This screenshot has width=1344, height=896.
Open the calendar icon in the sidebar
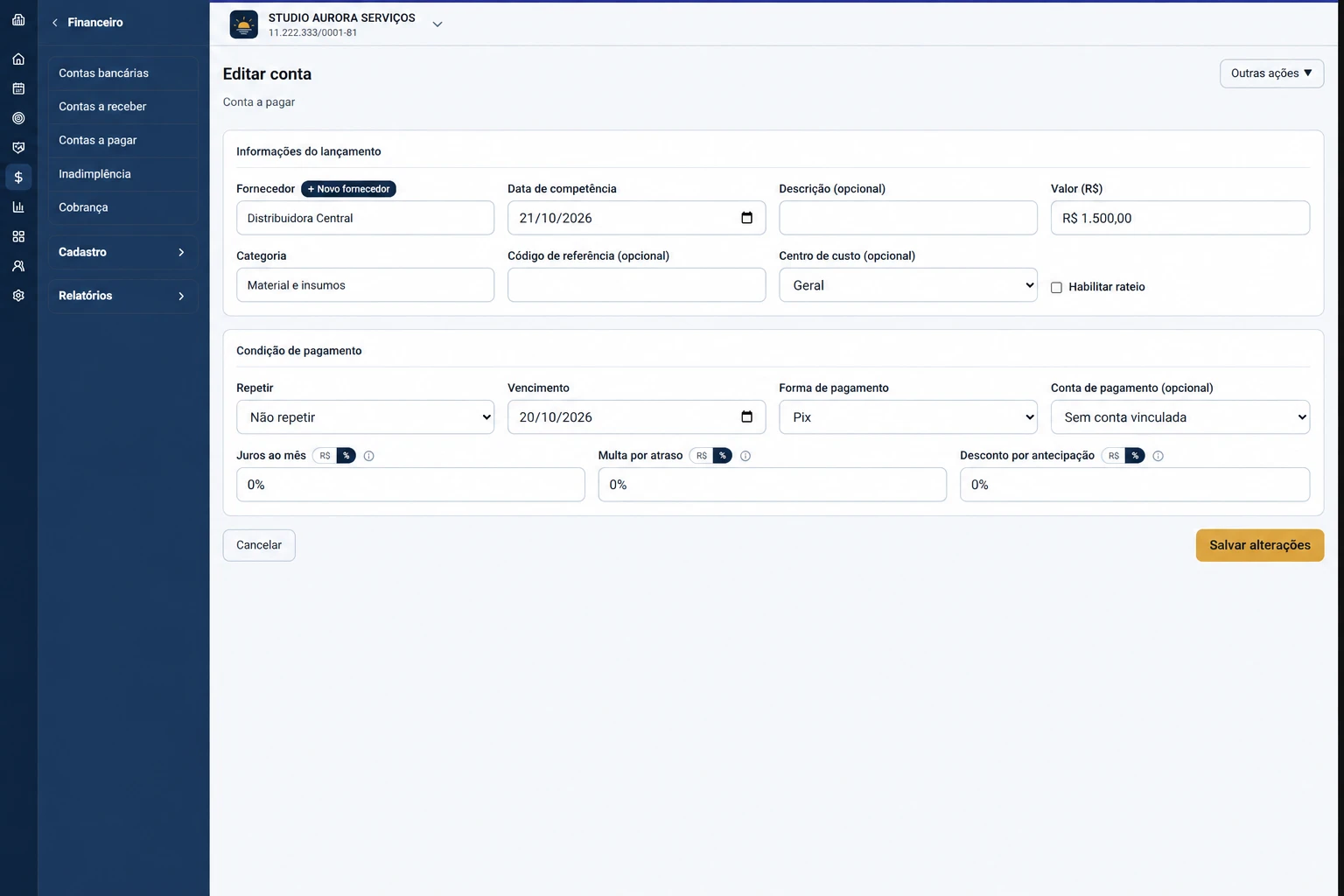point(18,88)
